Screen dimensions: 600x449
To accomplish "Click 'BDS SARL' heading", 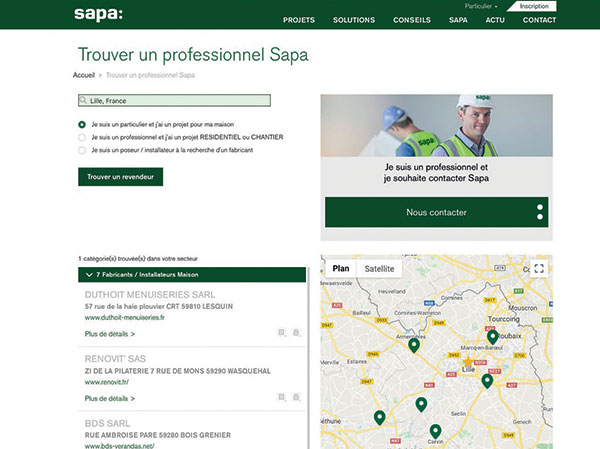I will (x=108, y=423).
